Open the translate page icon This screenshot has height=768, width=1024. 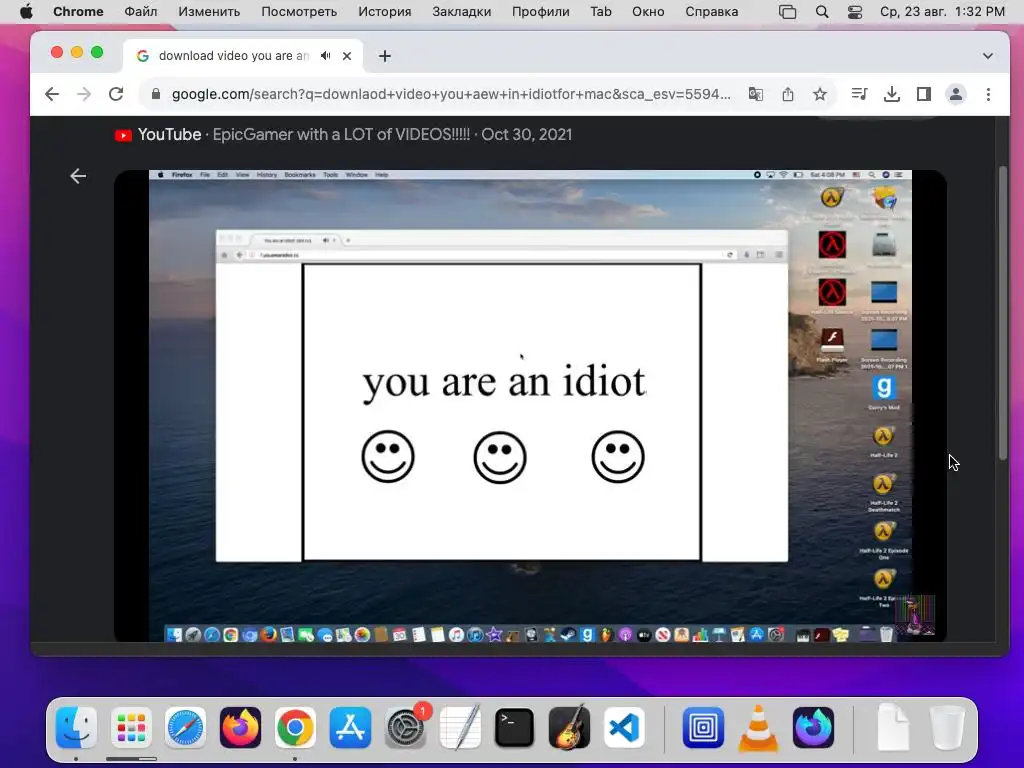(x=756, y=94)
